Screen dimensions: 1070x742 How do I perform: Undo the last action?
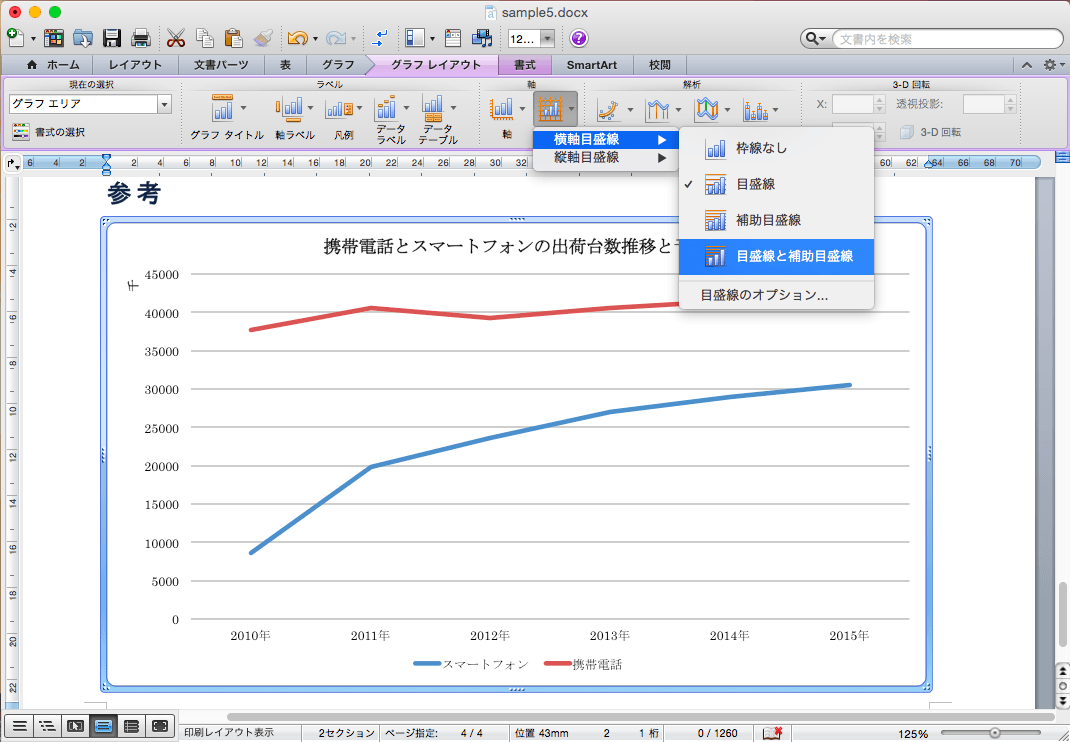[297, 38]
